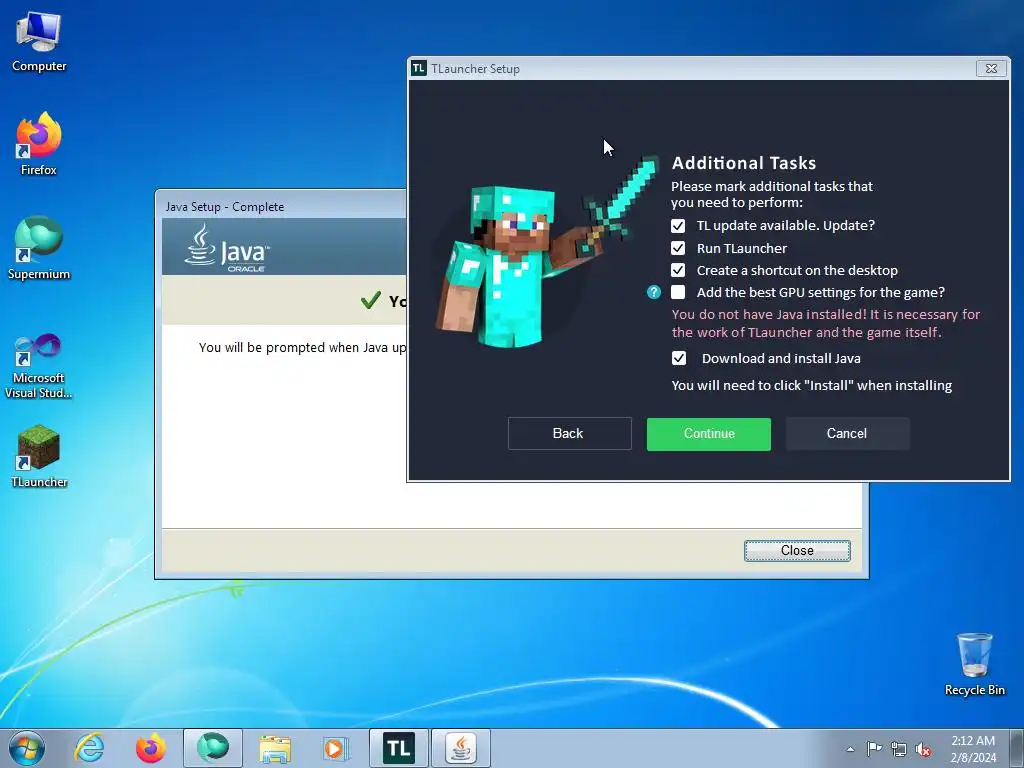
Task: Click the Java Setup - Complete title bar
Action: [x=282, y=206]
